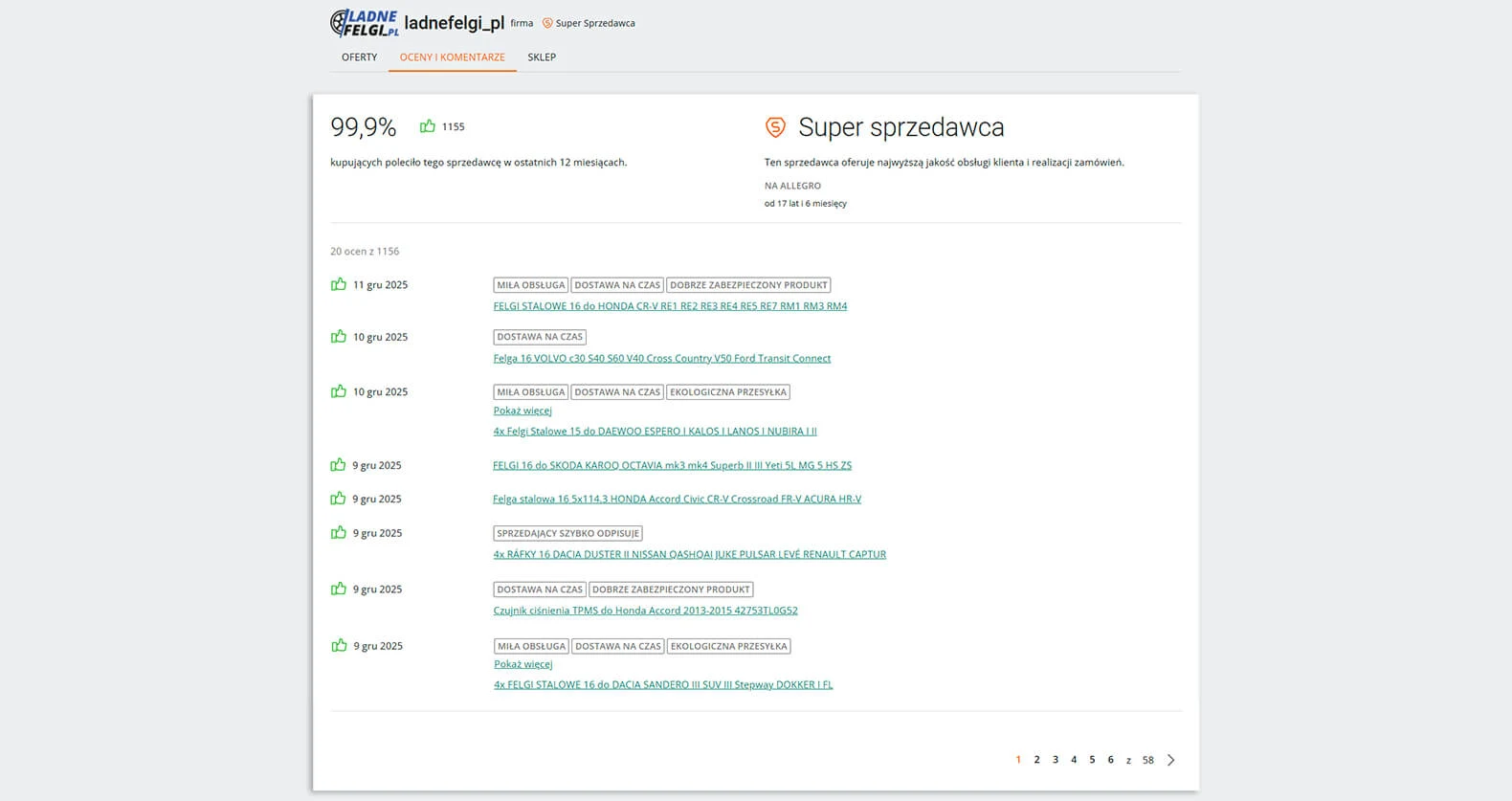Click the date 11 gru 2025

pos(380,285)
